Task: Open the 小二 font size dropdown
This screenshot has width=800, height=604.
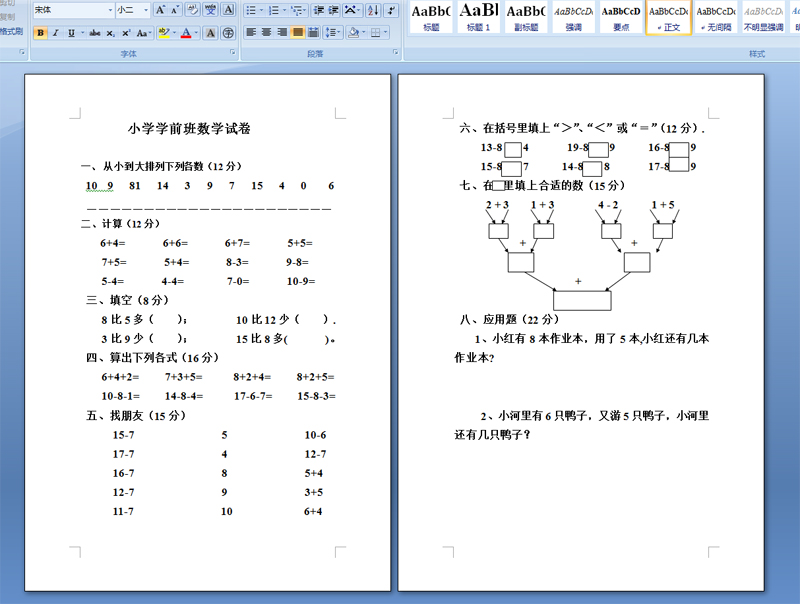Action: tap(146, 10)
